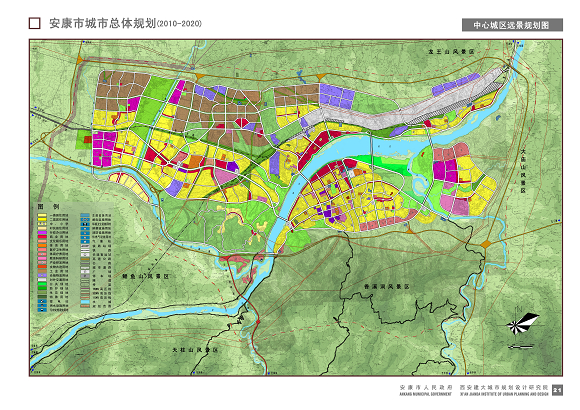Click ANKANG MUNICIPAL GOVERNMENT footer line

coord(426,394)
